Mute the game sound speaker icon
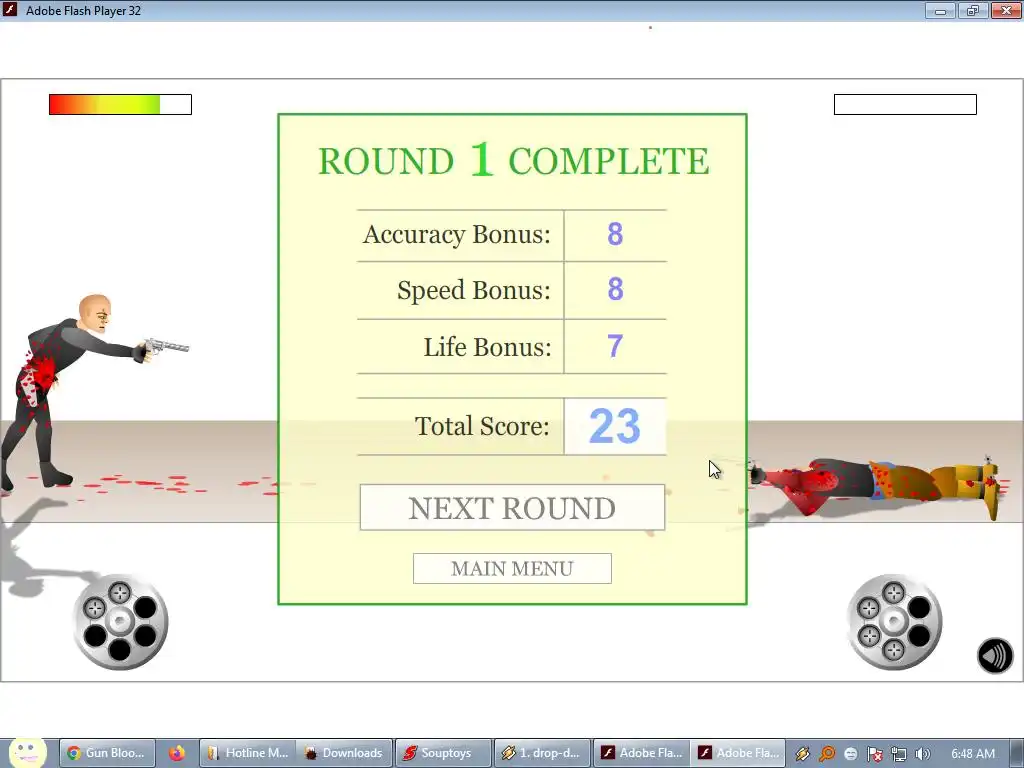Image resolution: width=1024 pixels, height=768 pixels. coord(995,655)
